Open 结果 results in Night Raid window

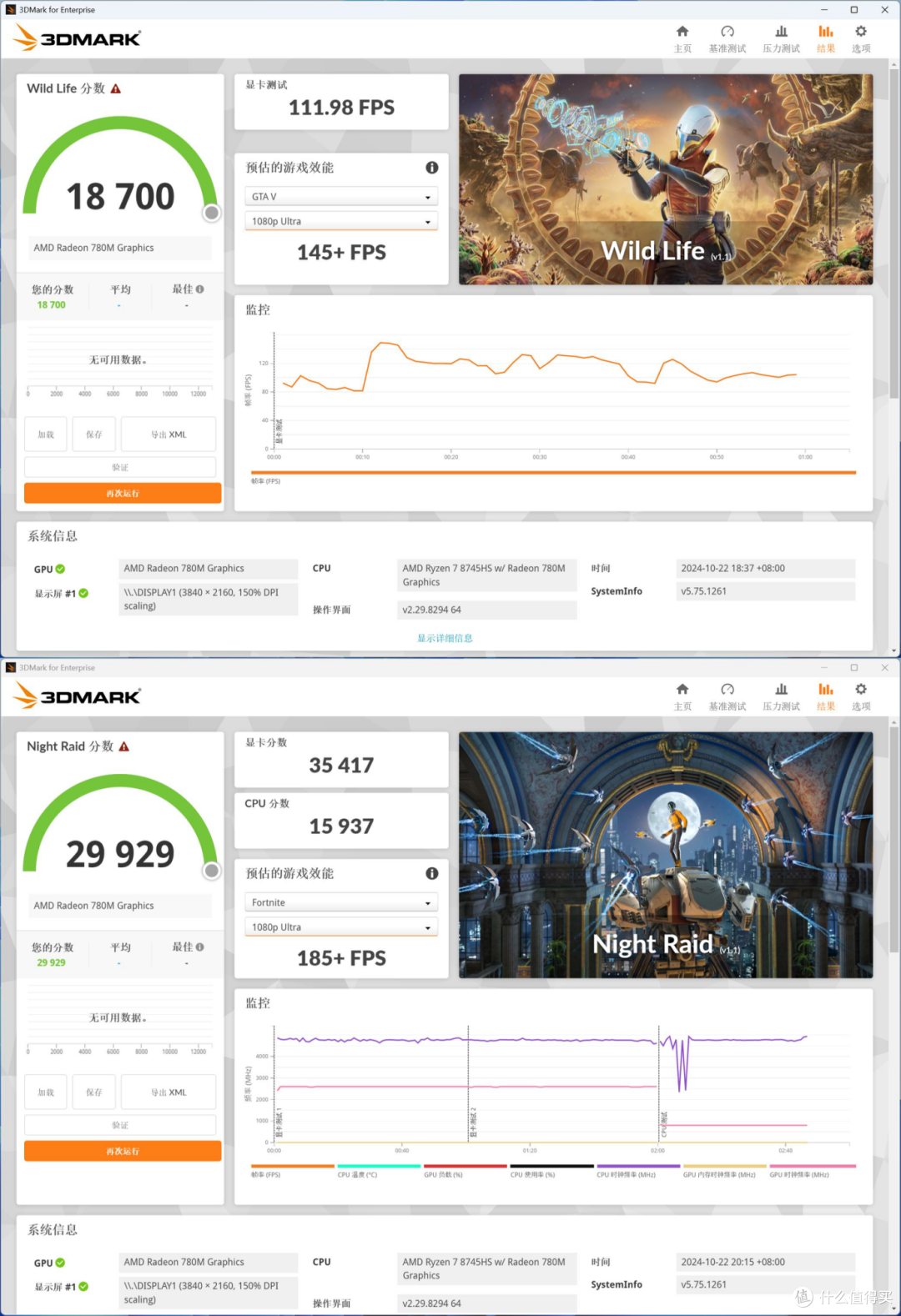point(826,696)
